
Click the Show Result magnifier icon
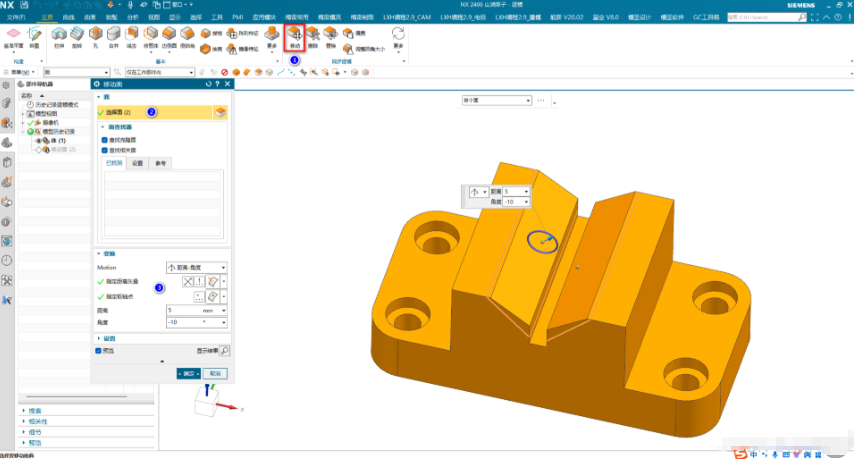coord(224,351)
